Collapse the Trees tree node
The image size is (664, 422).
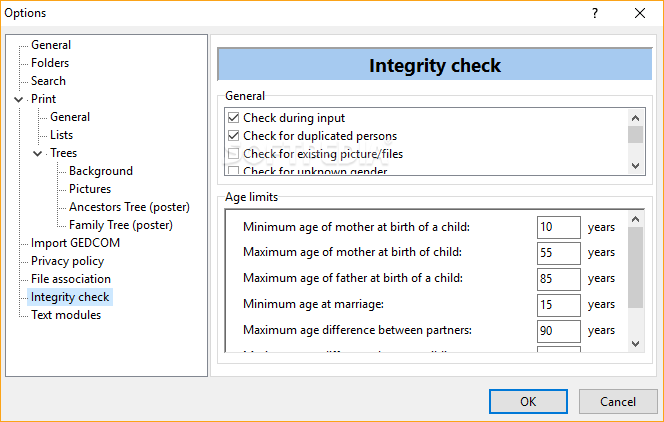(38, 153)
